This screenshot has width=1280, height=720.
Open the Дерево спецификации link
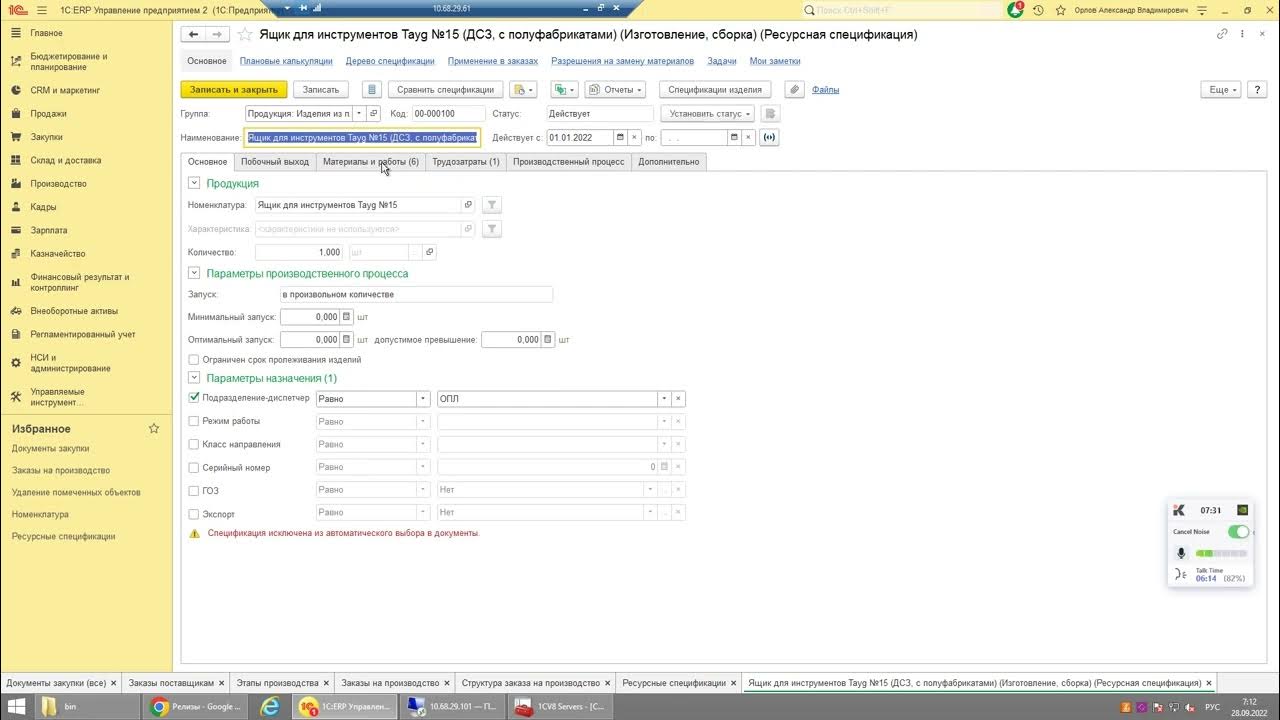tap(390, 61)
